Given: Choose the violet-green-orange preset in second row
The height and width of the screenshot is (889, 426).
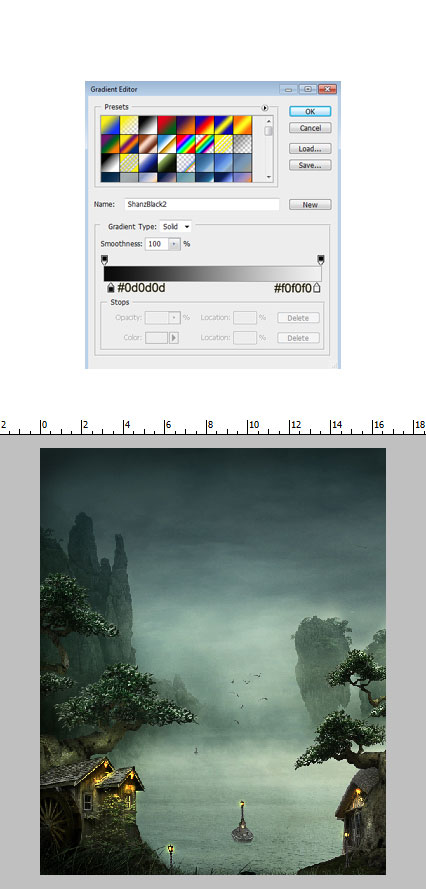Looking at the screenshot, I should pos(110,143).
